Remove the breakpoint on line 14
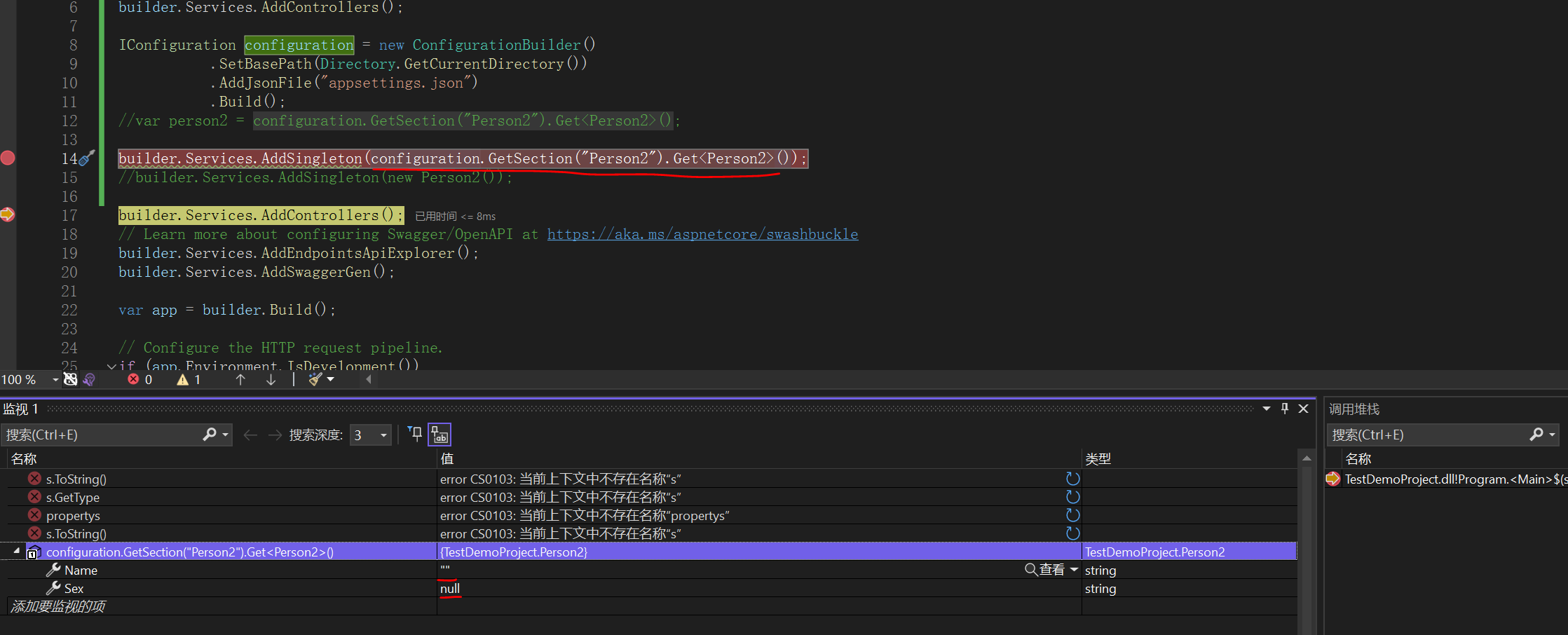 (8, 158)
